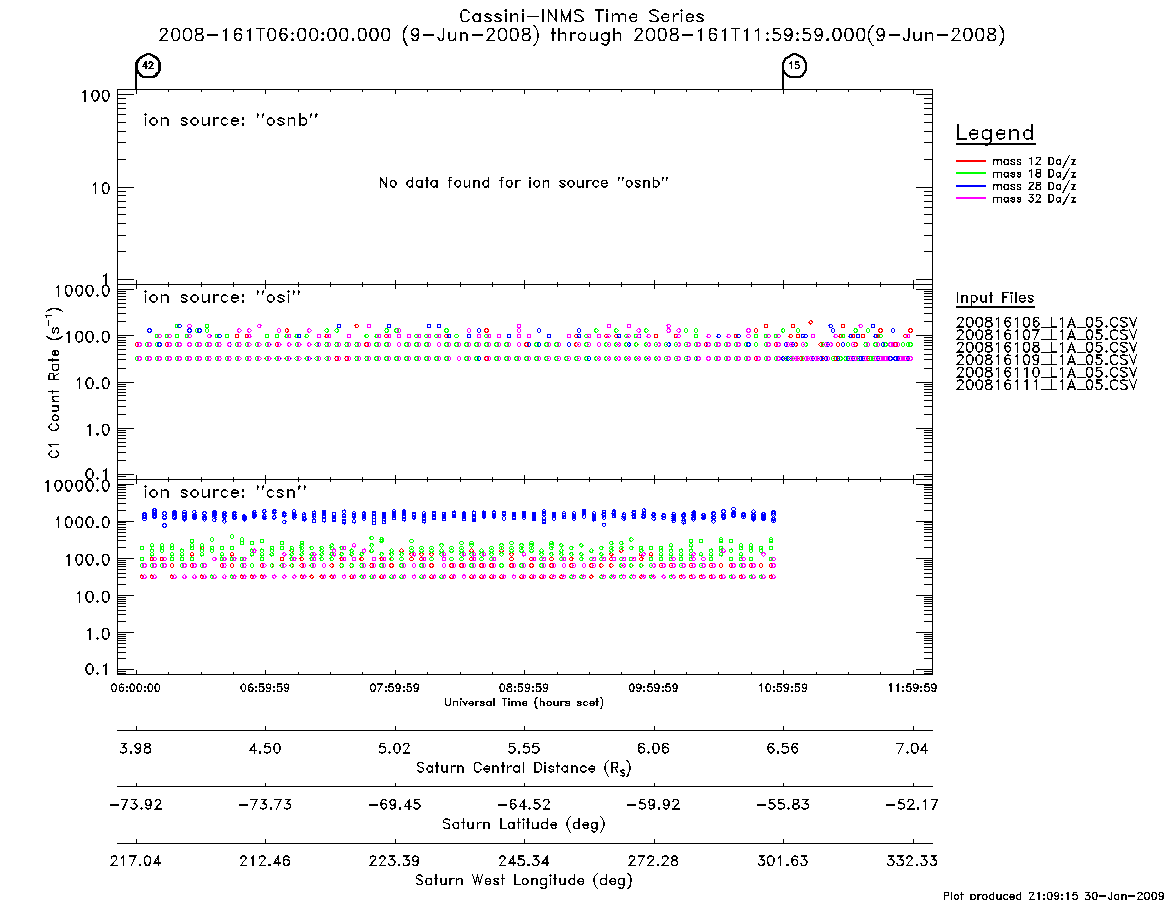Image resolution: width=1165 pixels, height=900 pixels.
Task: Click the 10000.0 tick of the csn panel
Action: [77, 486]
